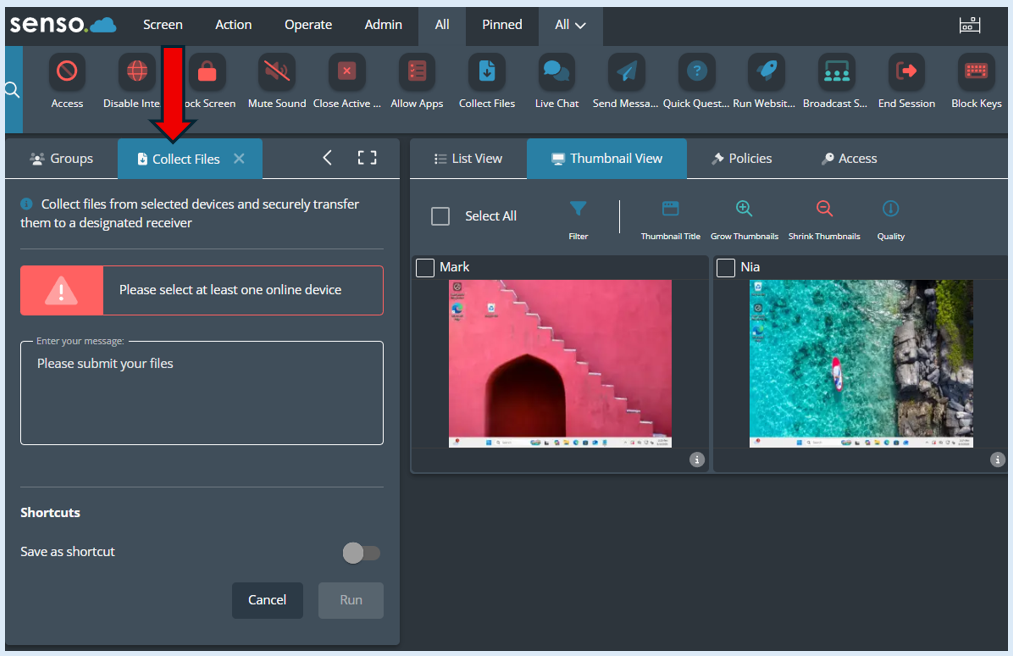Check the Select All checkbox
Viewport: 1013px width, 656px height.
(x=440, y=216)
